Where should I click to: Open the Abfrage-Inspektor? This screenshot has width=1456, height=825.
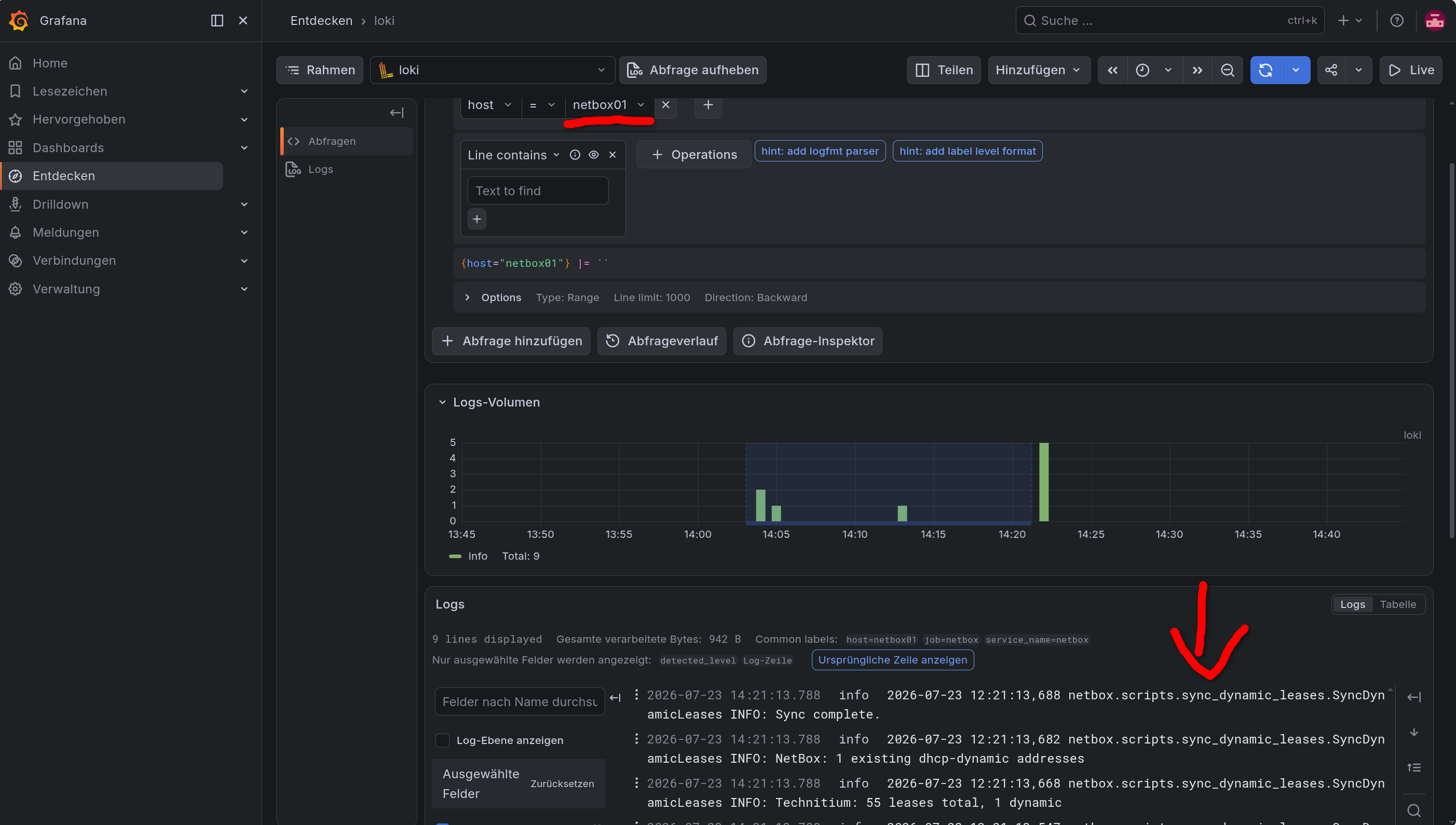(808, 341)
